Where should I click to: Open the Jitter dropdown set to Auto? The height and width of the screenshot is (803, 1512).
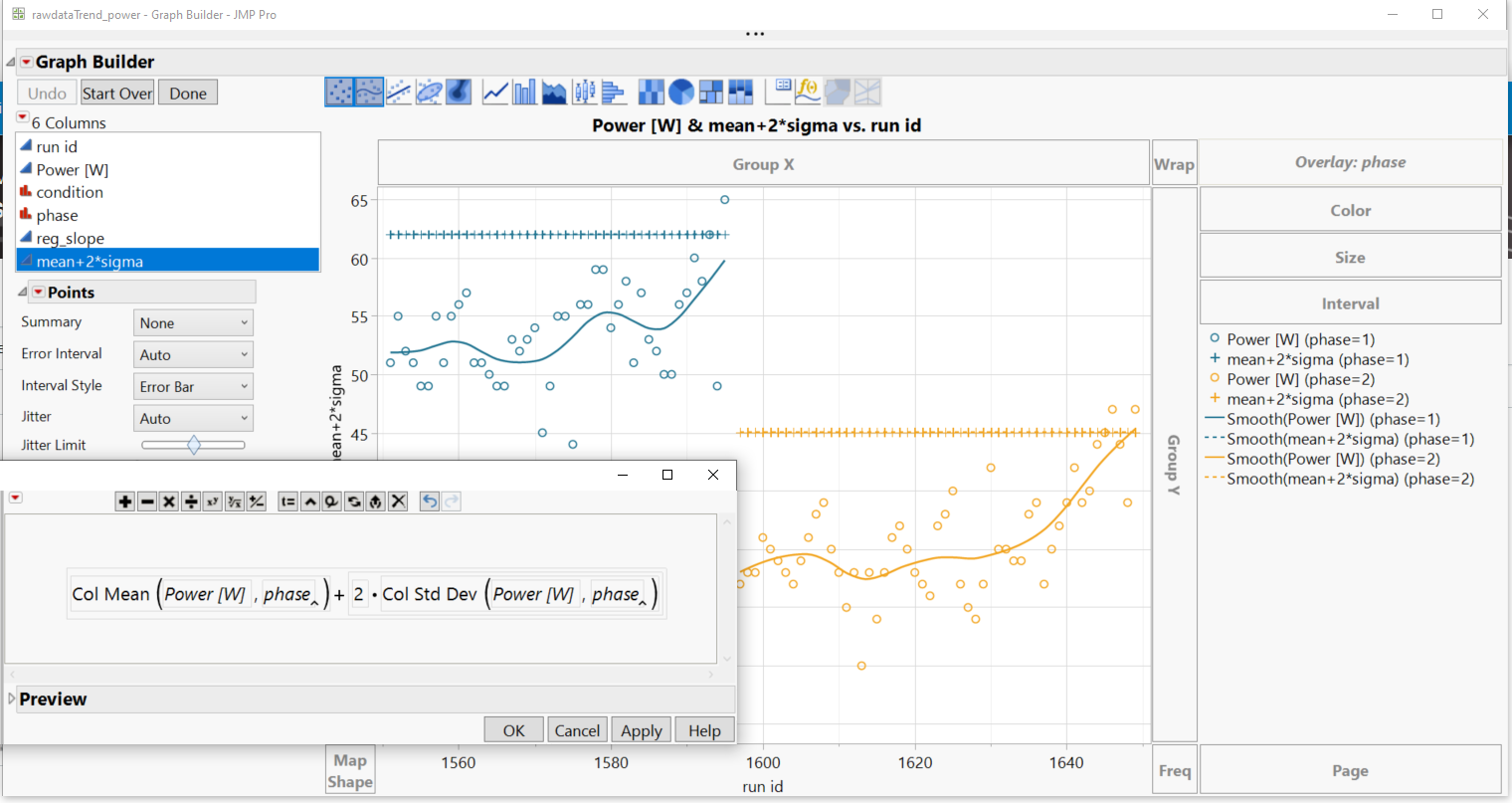[x=193, y=417]
